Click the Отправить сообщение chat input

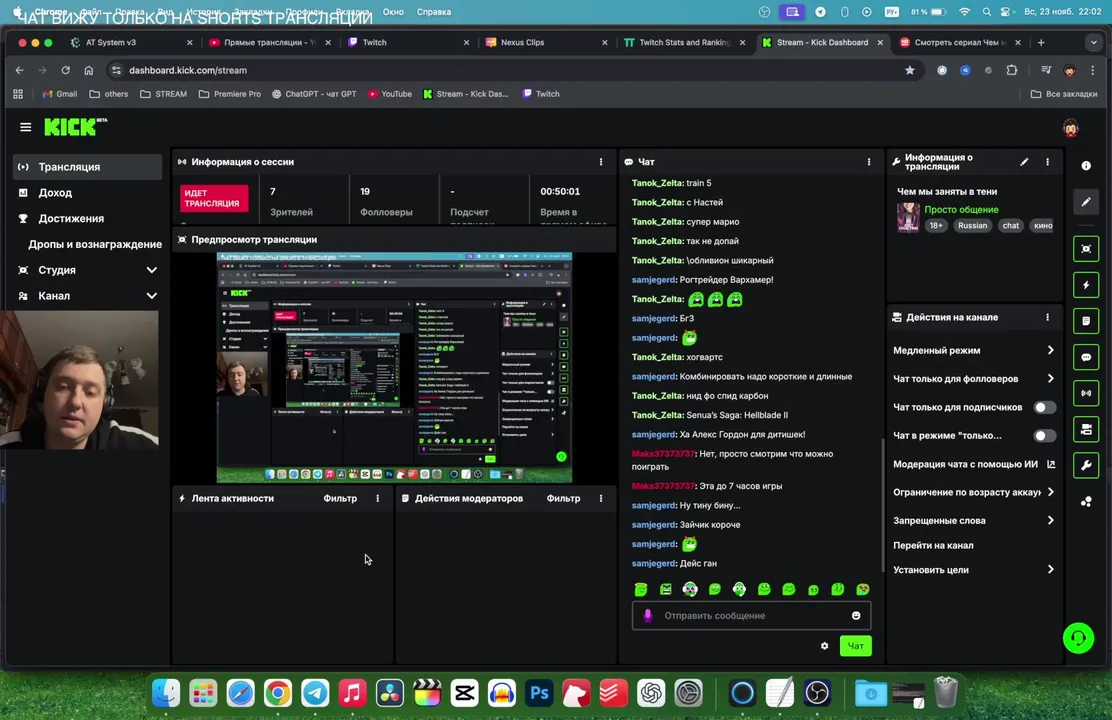751,616
